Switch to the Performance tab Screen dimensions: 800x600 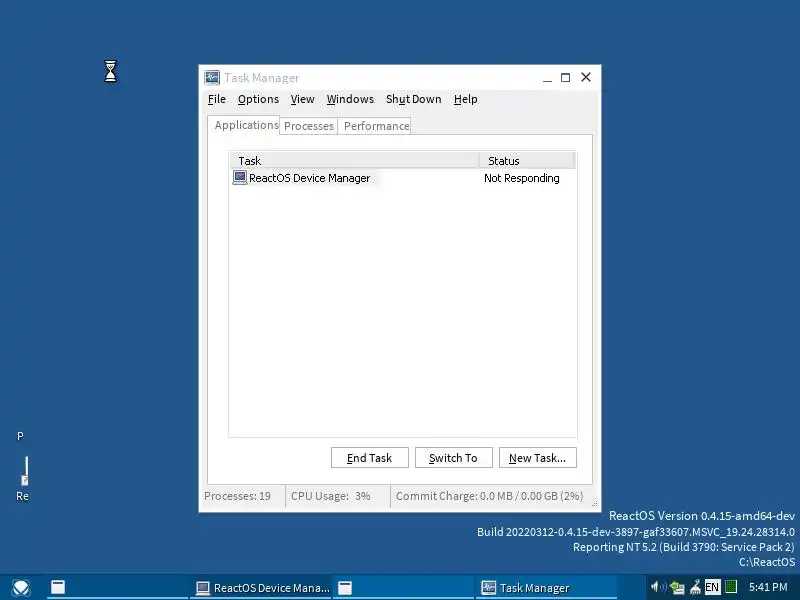pos(376,126)
